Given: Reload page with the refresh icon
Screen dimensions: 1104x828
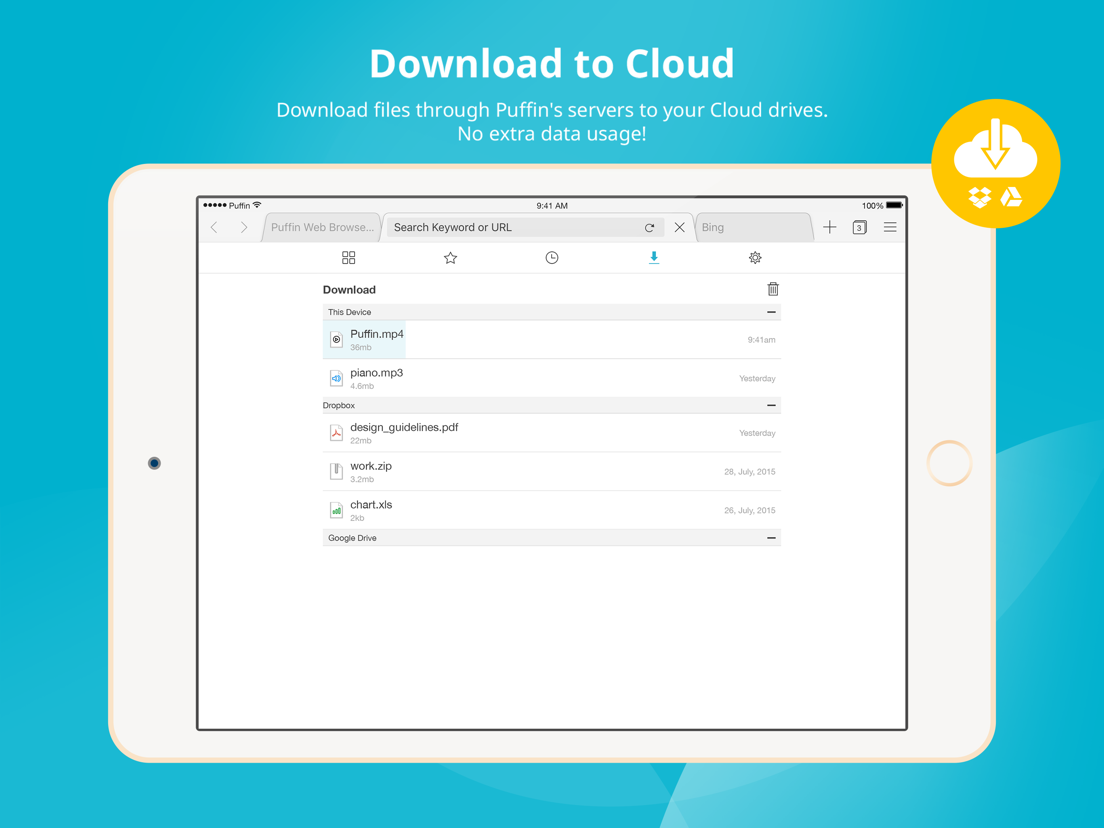Looking at the screenshot, I should click(649, 227).
